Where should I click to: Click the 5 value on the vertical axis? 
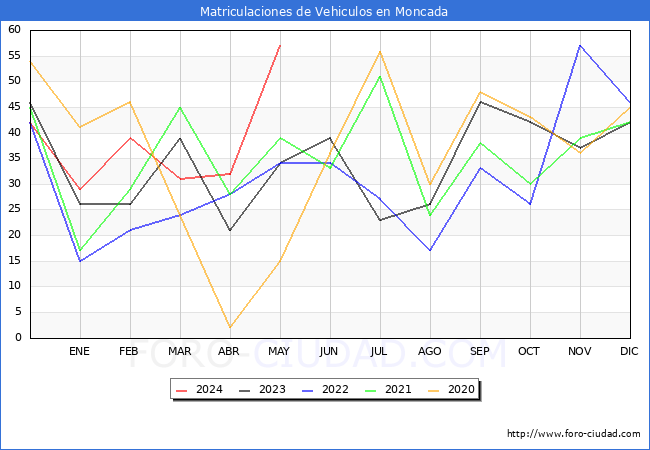[x=18, y=312]
